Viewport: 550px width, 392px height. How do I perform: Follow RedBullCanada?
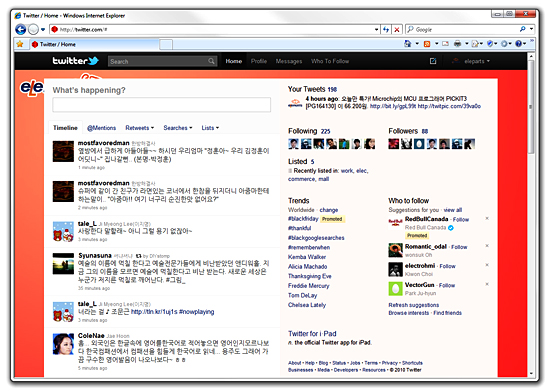click(x=461, y=219)
